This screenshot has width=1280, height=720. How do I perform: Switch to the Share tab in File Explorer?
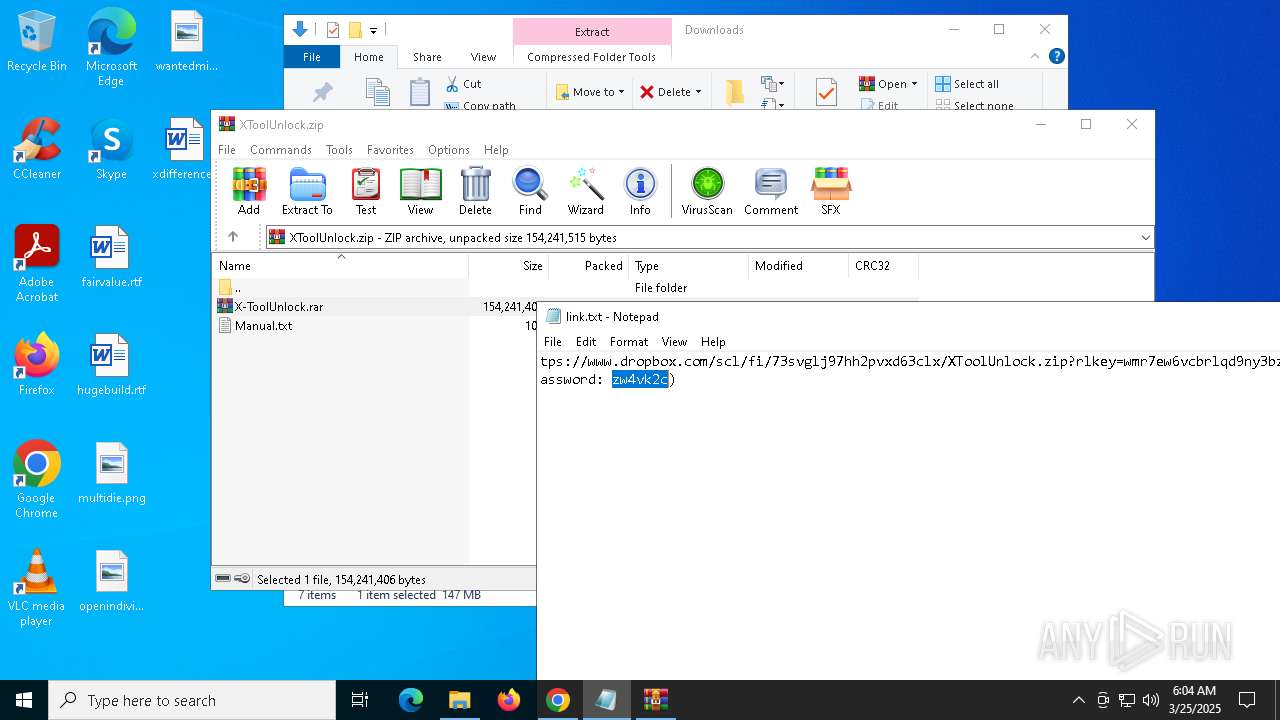click(x=427, y=57)
